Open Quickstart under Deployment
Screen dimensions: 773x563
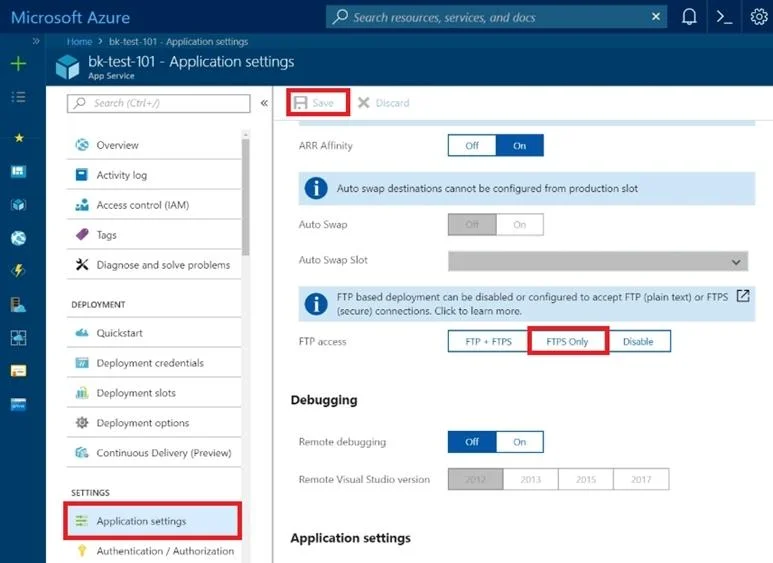click(154, 333)
